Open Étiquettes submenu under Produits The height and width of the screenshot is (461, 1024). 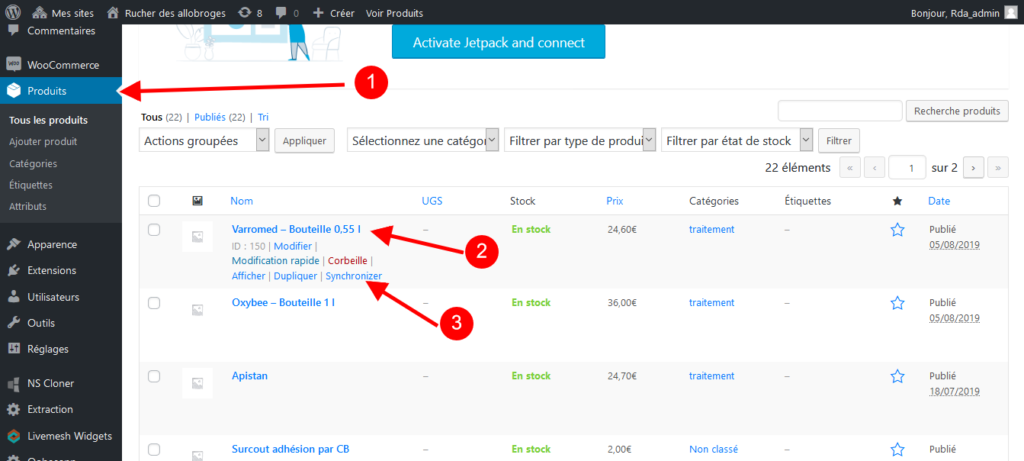(31, 185)
